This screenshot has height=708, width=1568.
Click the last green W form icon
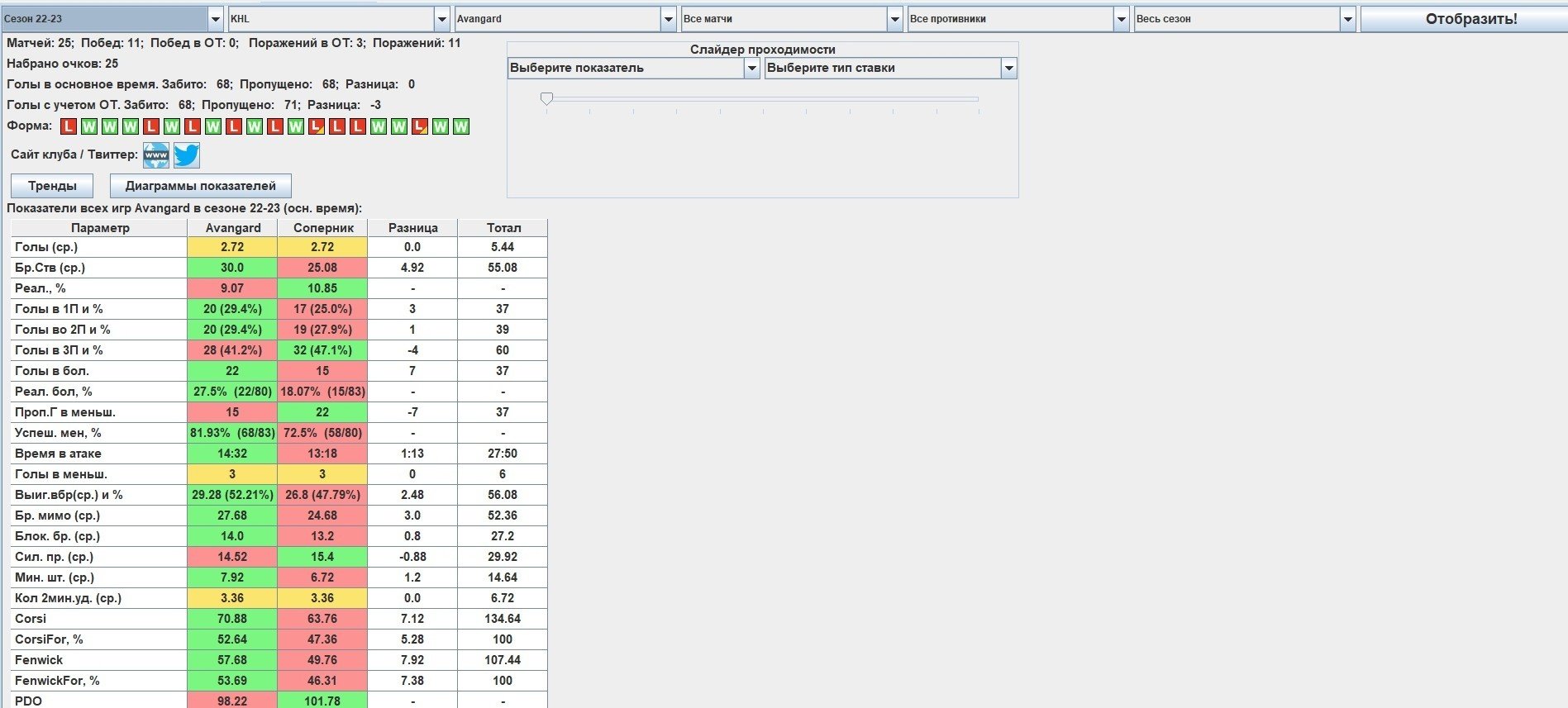coord(461,126)
